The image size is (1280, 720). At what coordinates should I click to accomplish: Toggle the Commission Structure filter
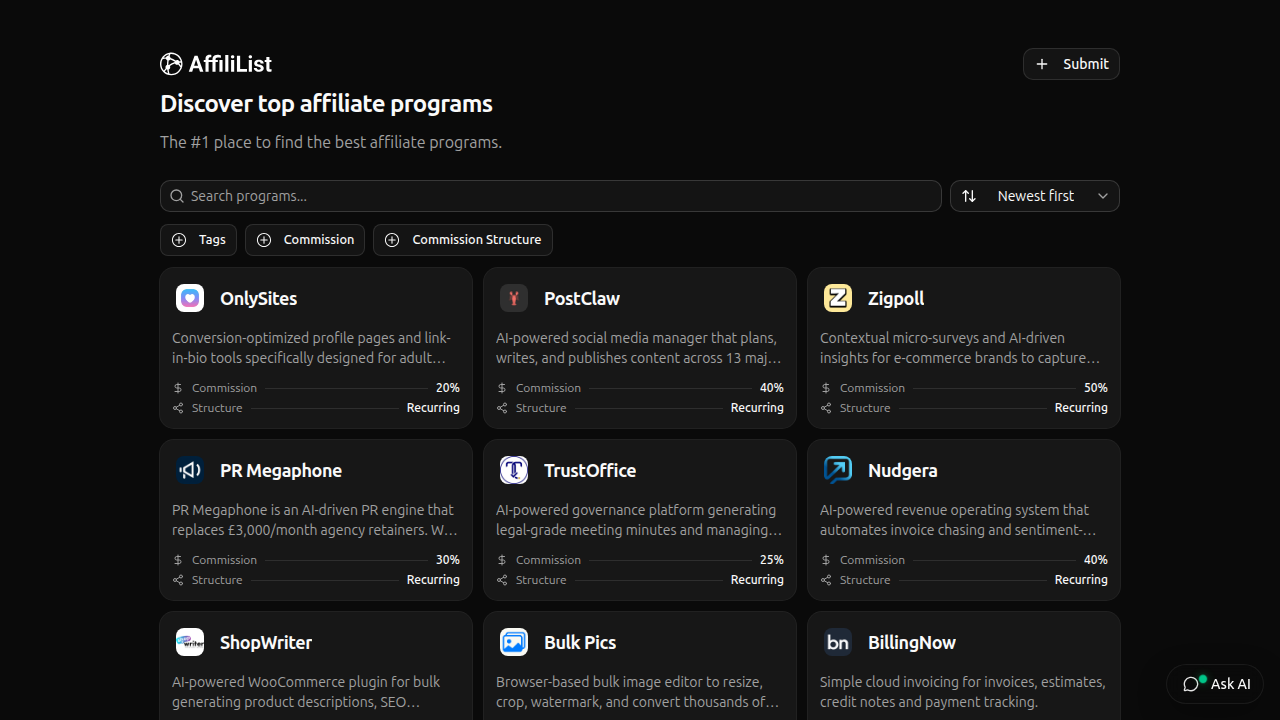pyautogui.click(x=463, y=239)
